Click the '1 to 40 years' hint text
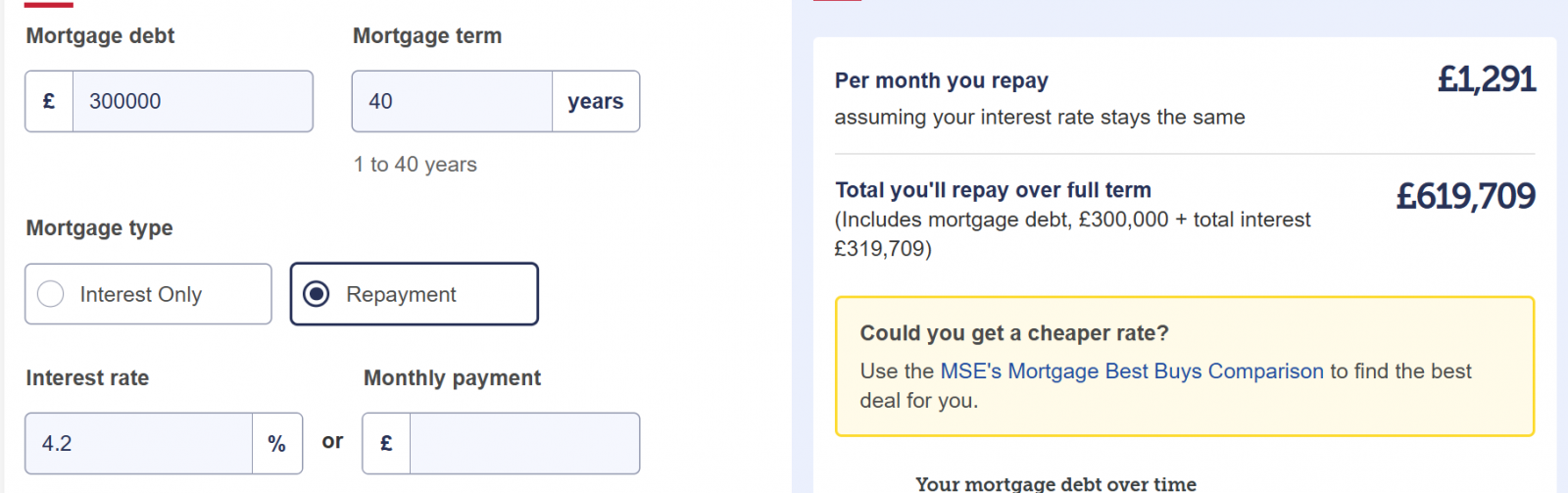1568x493 pixels. 416,165
